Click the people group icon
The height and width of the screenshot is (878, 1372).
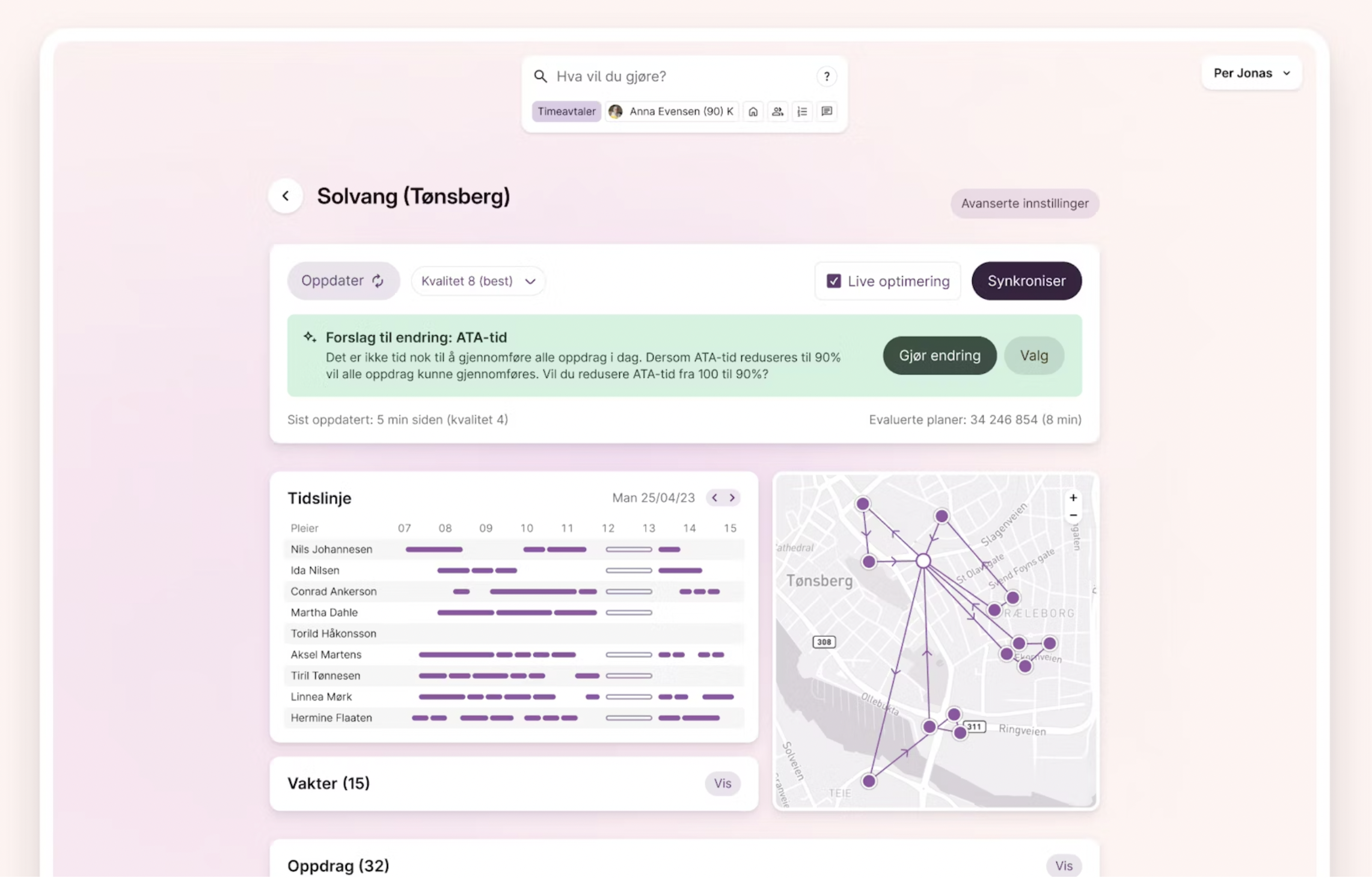pos(777,112)
